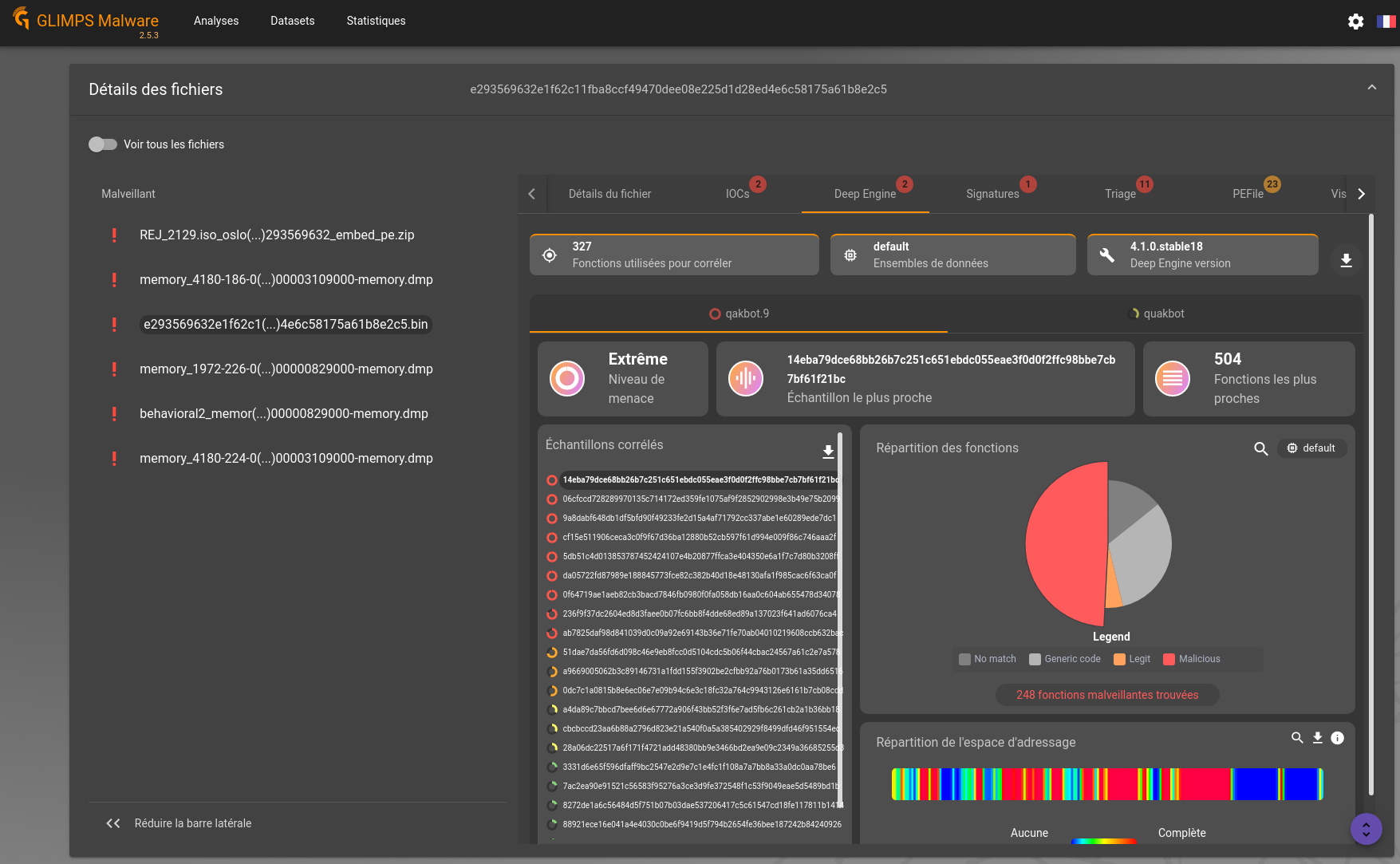
Task: Click the dataset chip icon beside default
Action: point(850,255)
